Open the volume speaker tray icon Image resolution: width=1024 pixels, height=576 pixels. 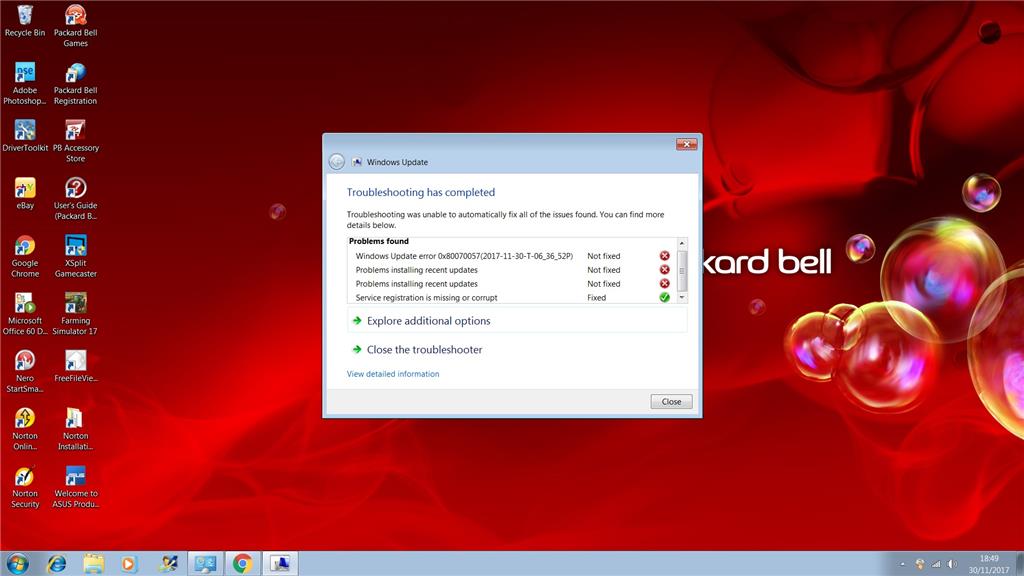pyautogui.click(x=952, y=564)
